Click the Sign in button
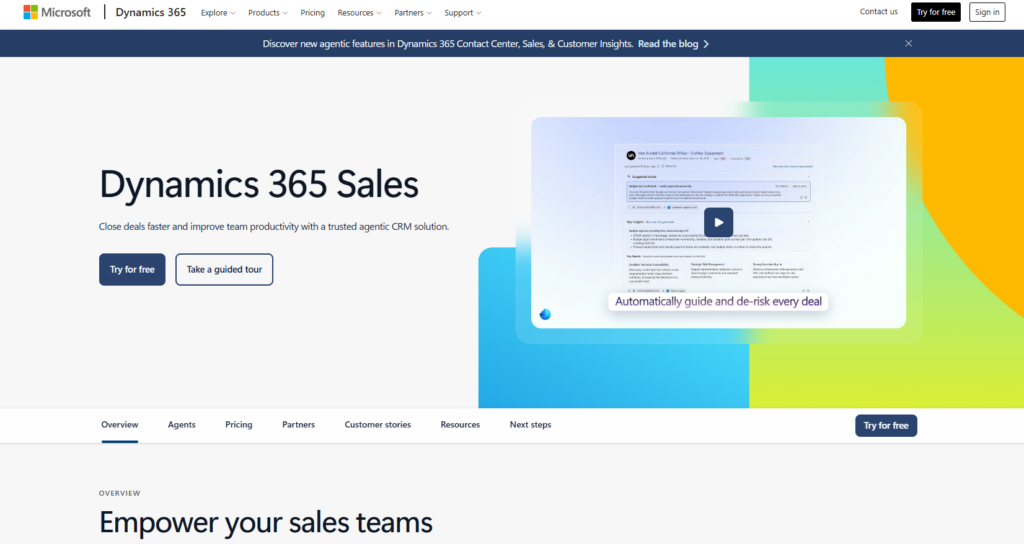The width and height of the screenshot is (1024, 544). (987, 12)
